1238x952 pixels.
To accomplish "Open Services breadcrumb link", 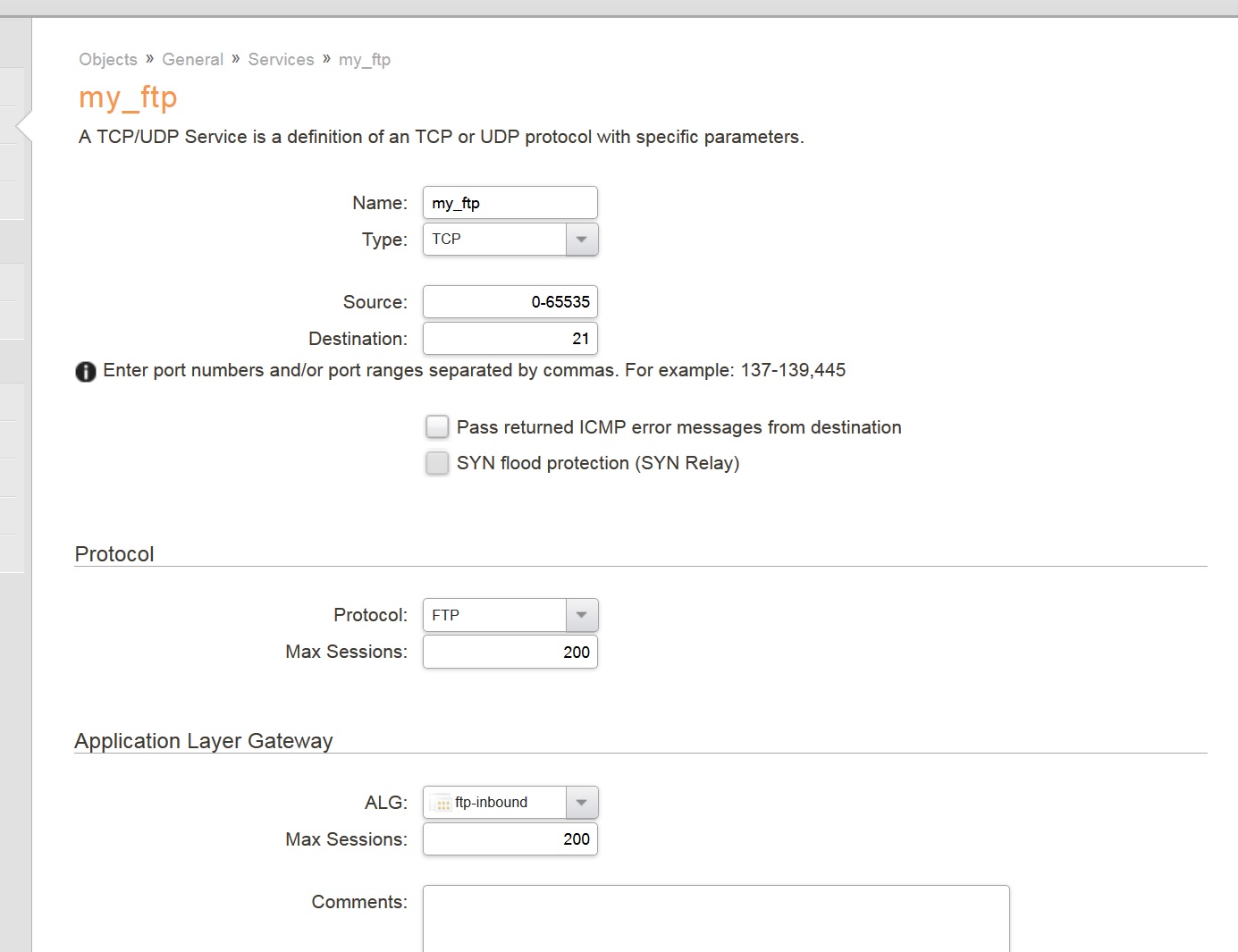I will pos(281,60).
